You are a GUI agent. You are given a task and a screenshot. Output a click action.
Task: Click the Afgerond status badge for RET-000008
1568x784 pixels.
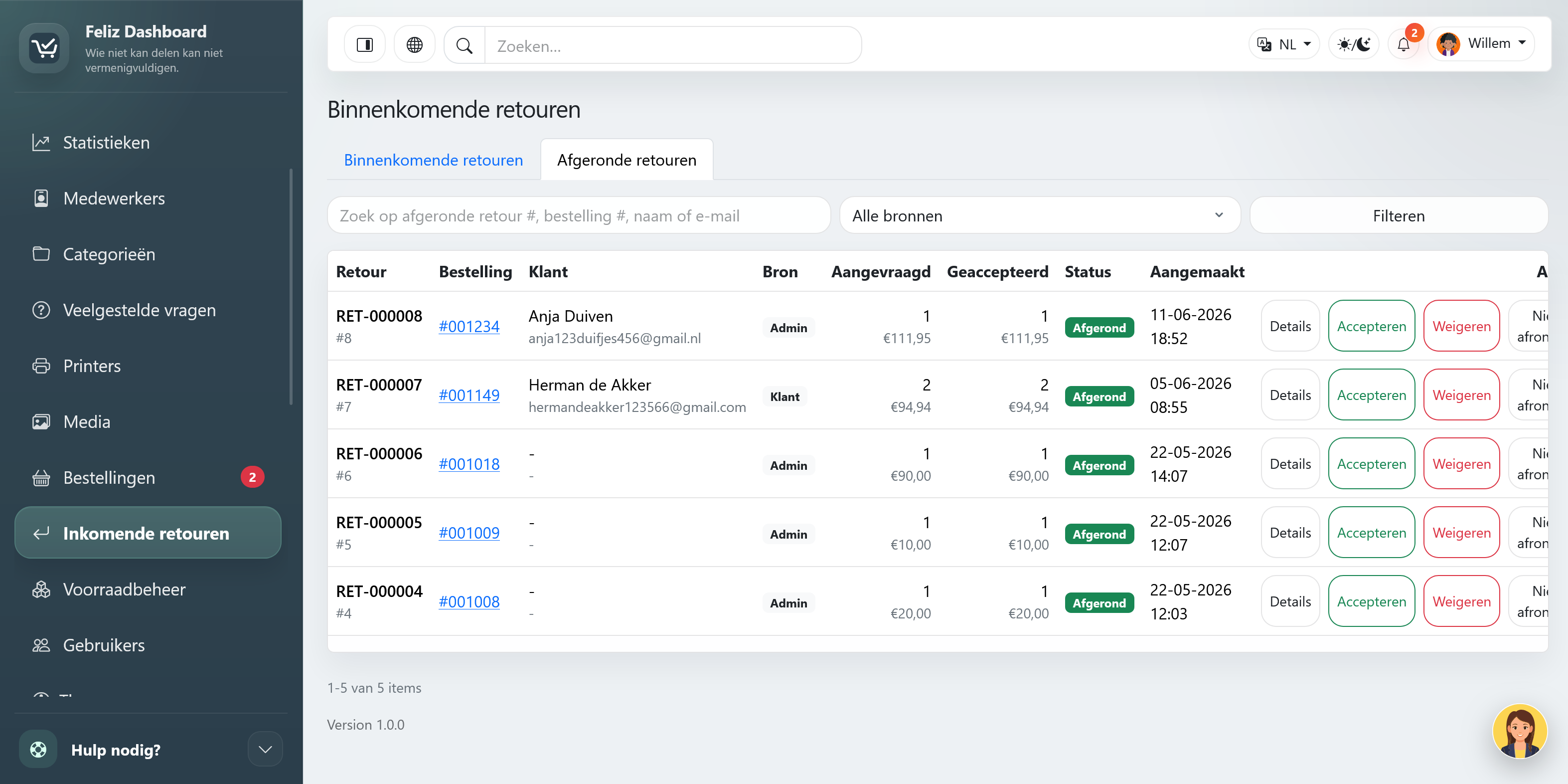[x=1098, y=328]
